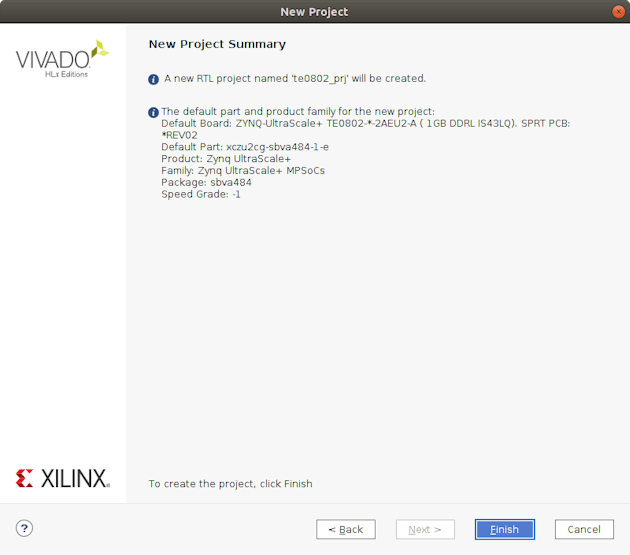Cancel the New Project wizard
630x555 pixels.
pyautogui.click(x=584, y=529)
